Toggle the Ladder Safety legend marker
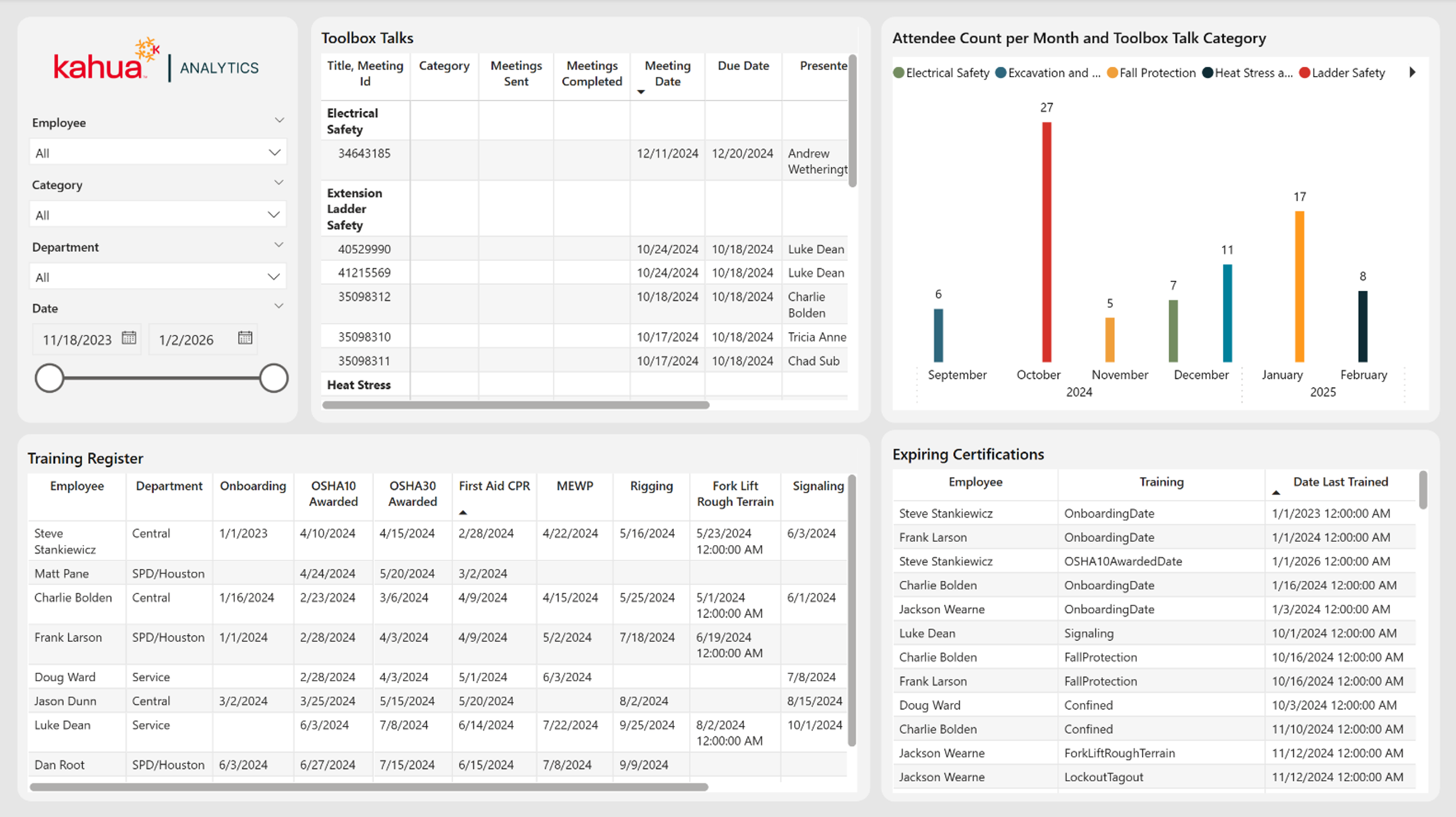Image resolution: width=1456 pixels, height=817 pixels. click(1305, 73)
